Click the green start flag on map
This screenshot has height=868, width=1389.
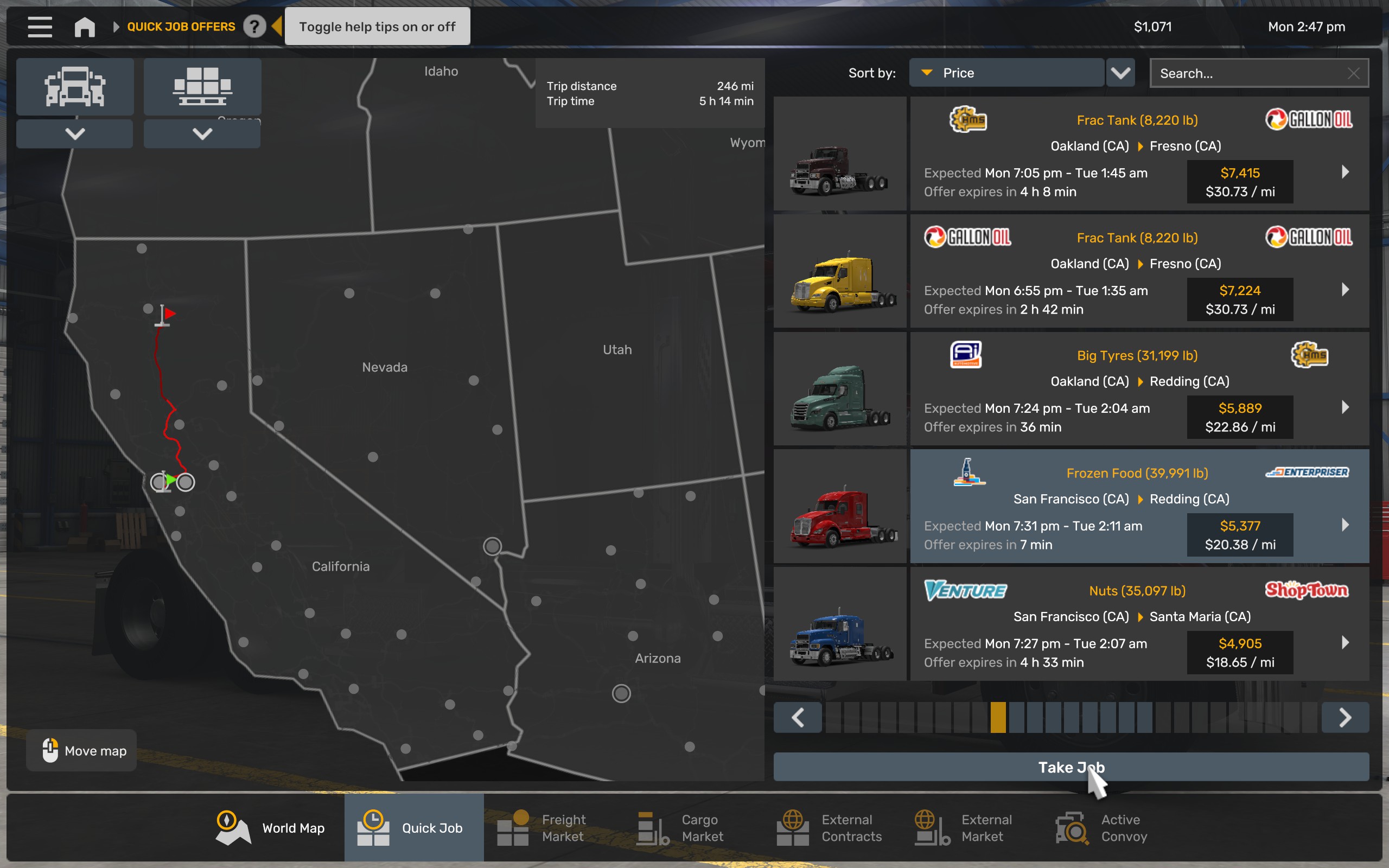click(x=167, y=481)
